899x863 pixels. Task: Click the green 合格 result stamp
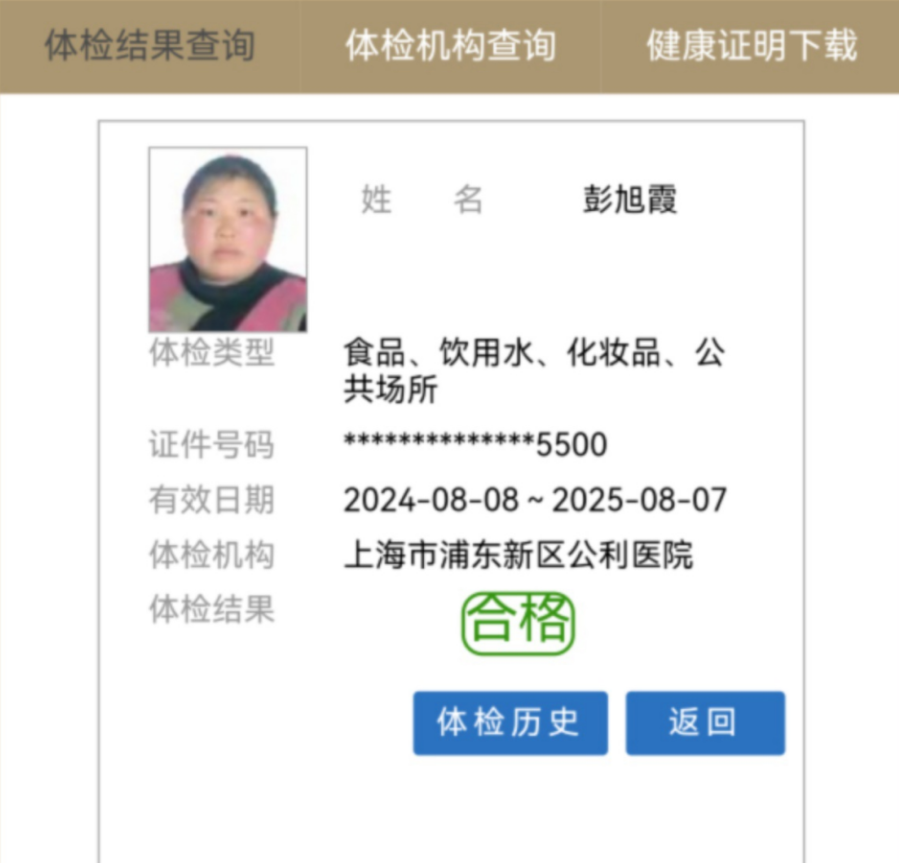pos(518,624)
